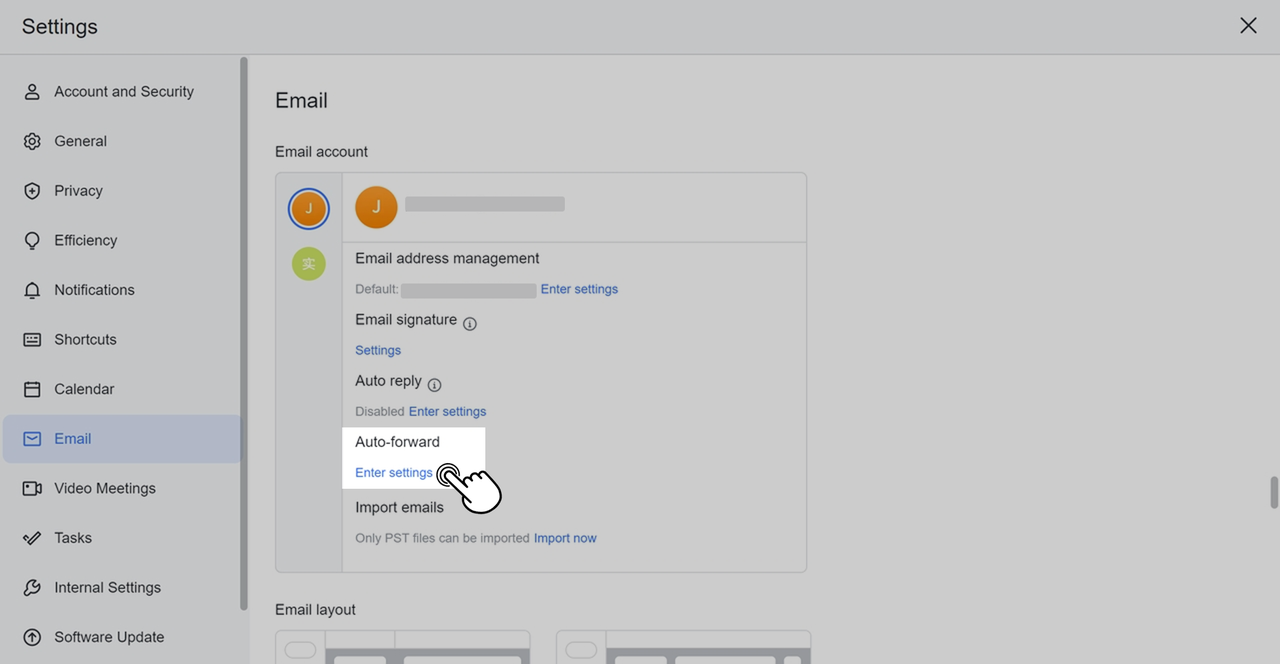This screenshot has height=664, width=1280.
Task: Click Enter settings for Auto-forward
Action: coord(393,472)
